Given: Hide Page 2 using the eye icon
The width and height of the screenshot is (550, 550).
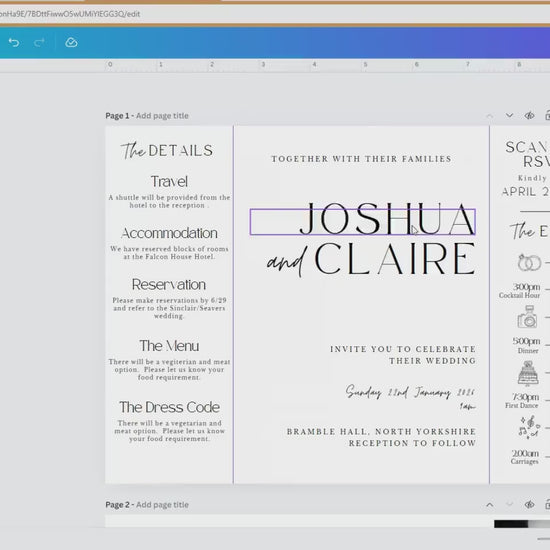Looking at the screenshot, I should [x=529, y=505].
